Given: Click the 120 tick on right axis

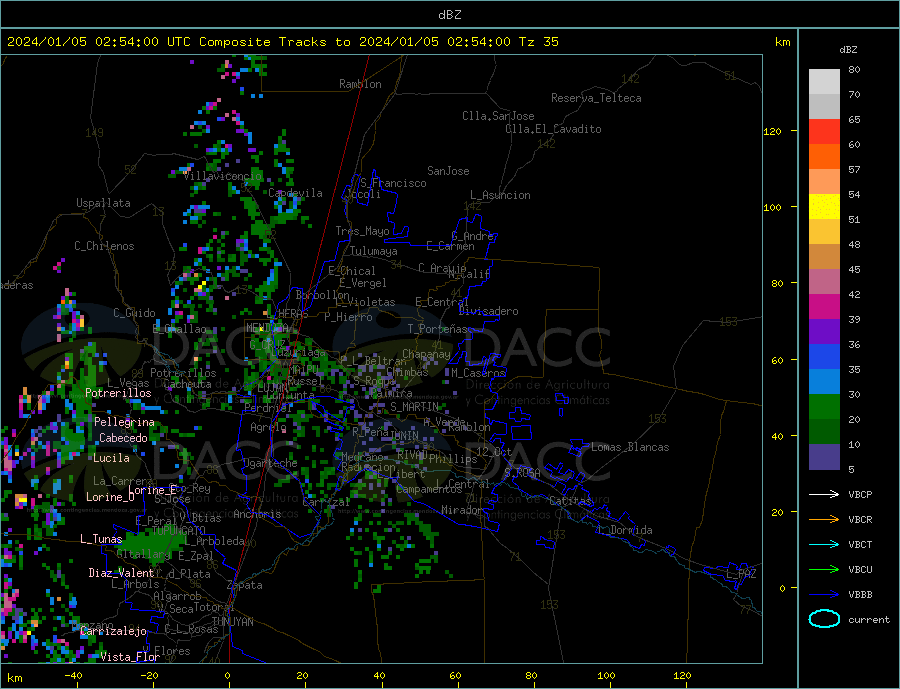Looking at the screenshot, I should point(773,131).
